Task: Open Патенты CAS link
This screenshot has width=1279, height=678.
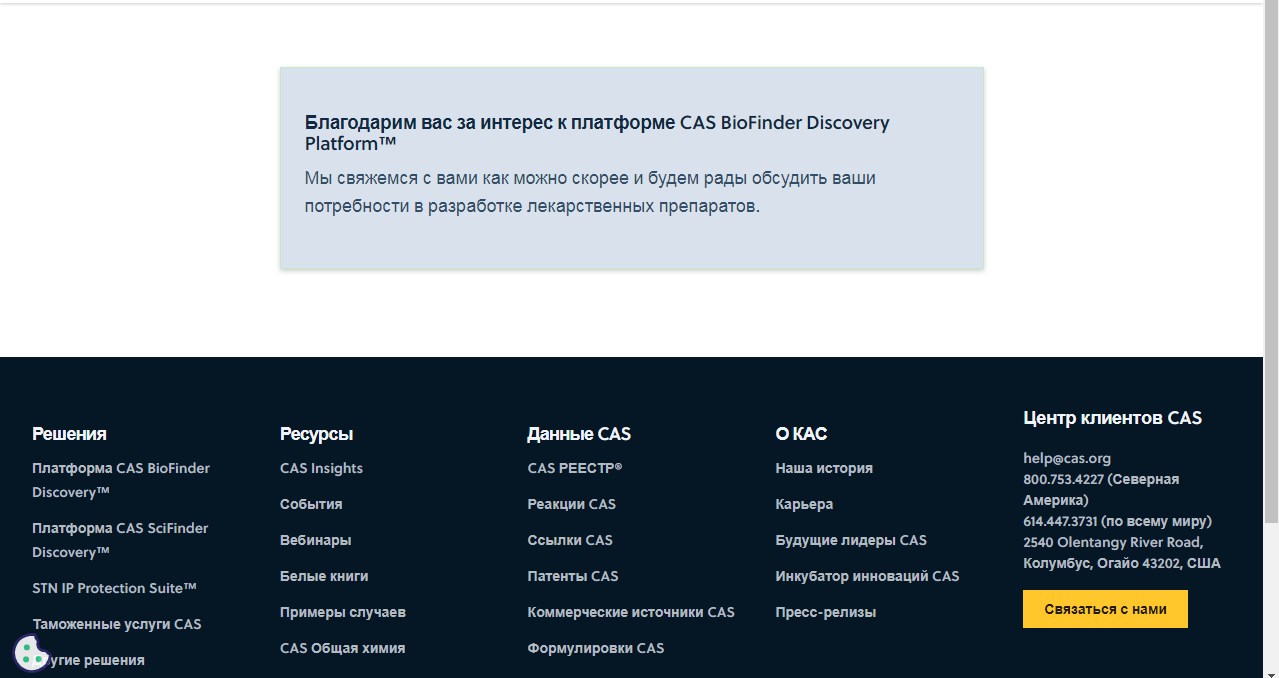Action: [572, 576]
